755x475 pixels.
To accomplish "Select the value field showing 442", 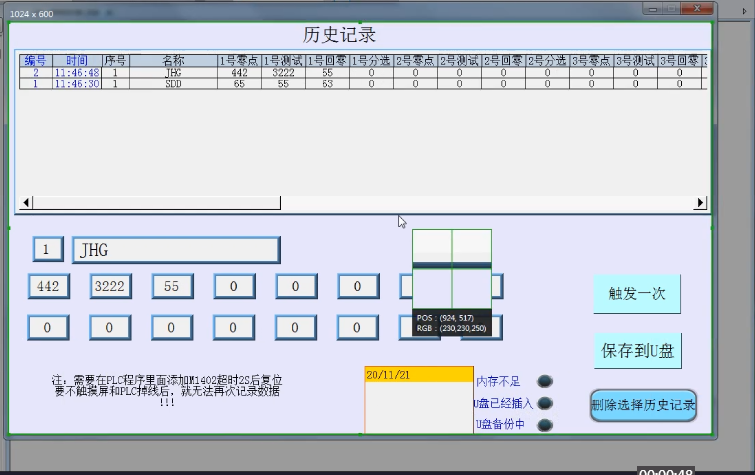I will 47,286.
